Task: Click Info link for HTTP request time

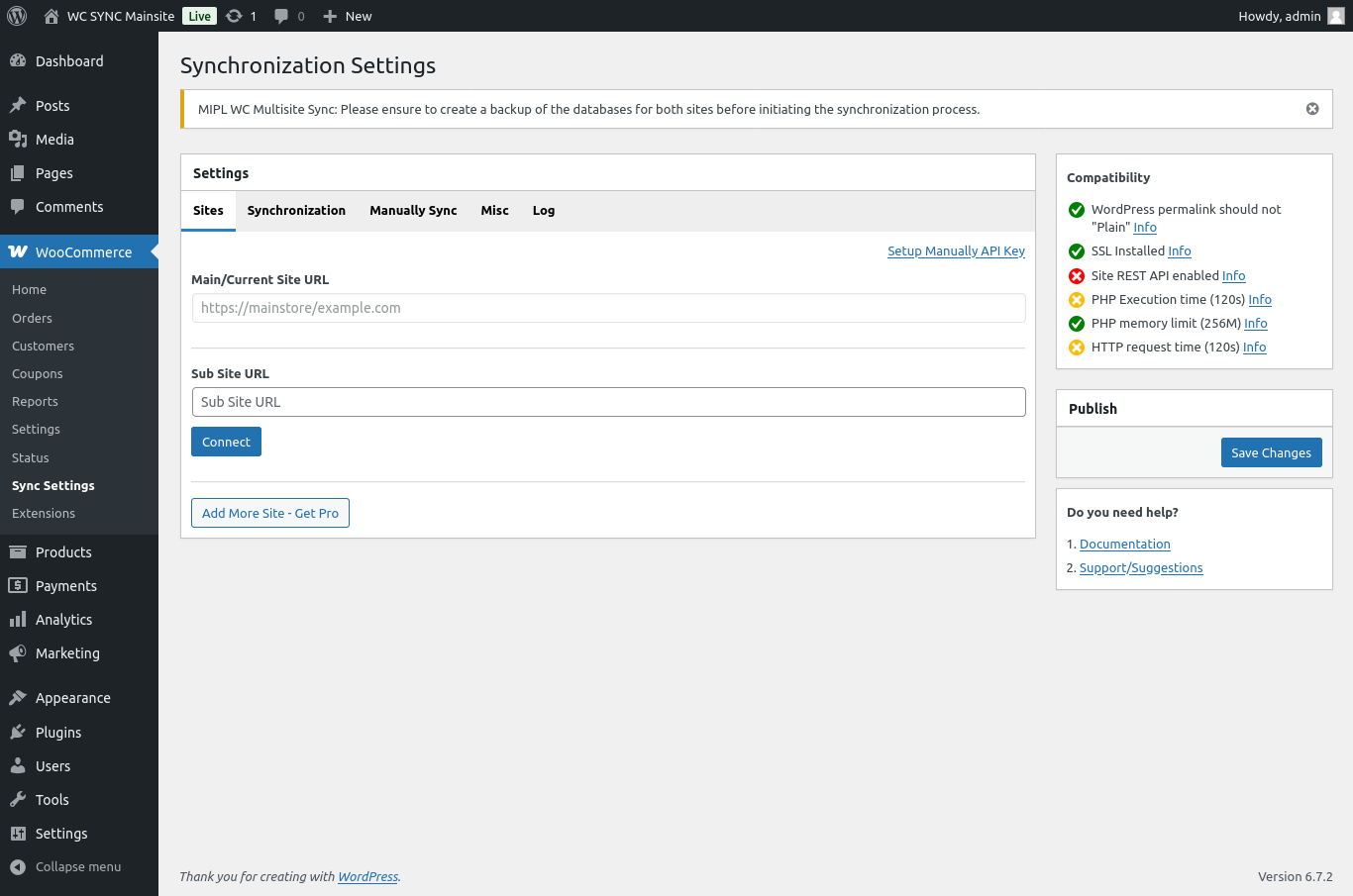Action: pos(1254,348)
